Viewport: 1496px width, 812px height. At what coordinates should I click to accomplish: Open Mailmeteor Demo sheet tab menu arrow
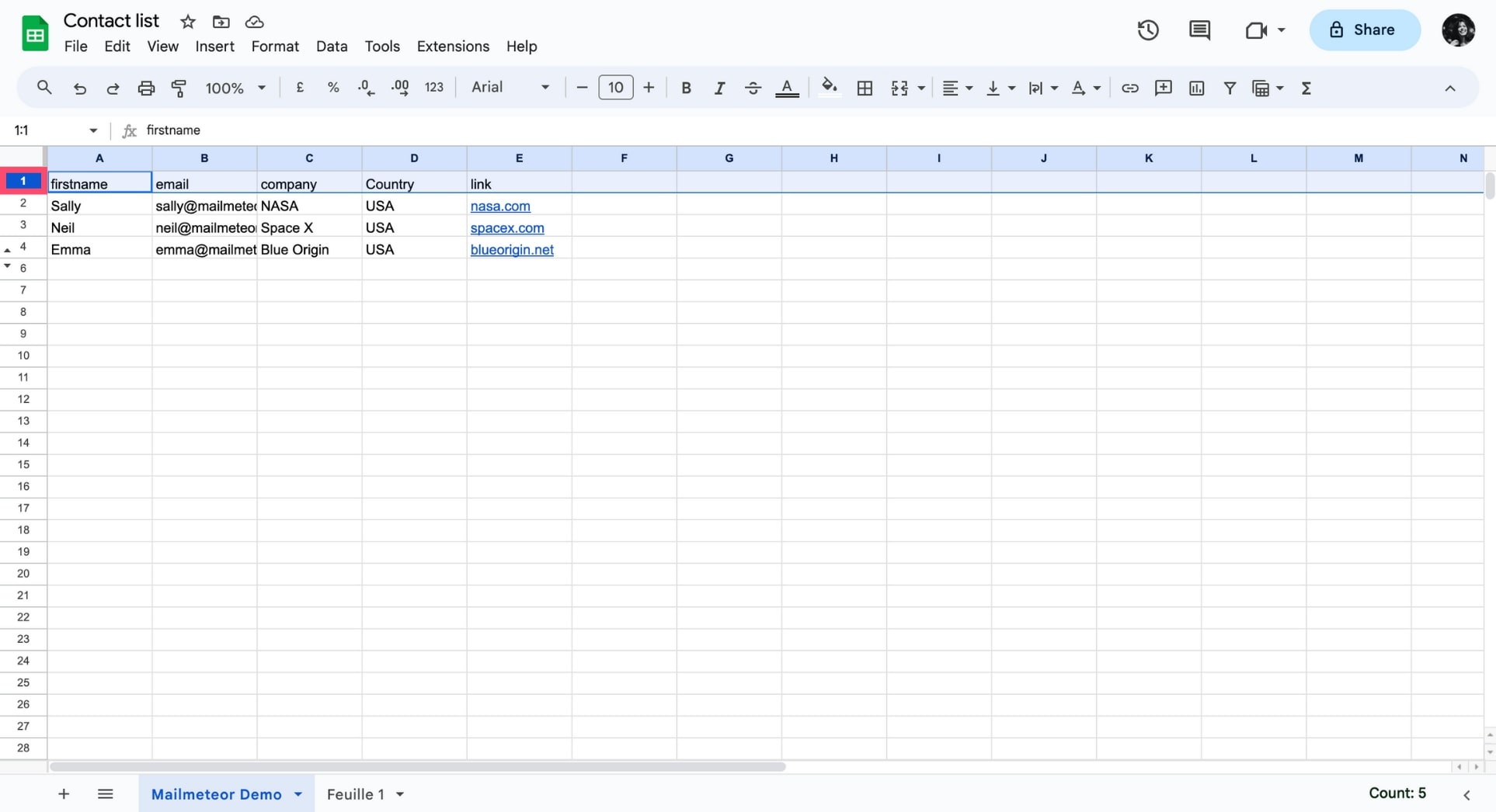(298, 794)
